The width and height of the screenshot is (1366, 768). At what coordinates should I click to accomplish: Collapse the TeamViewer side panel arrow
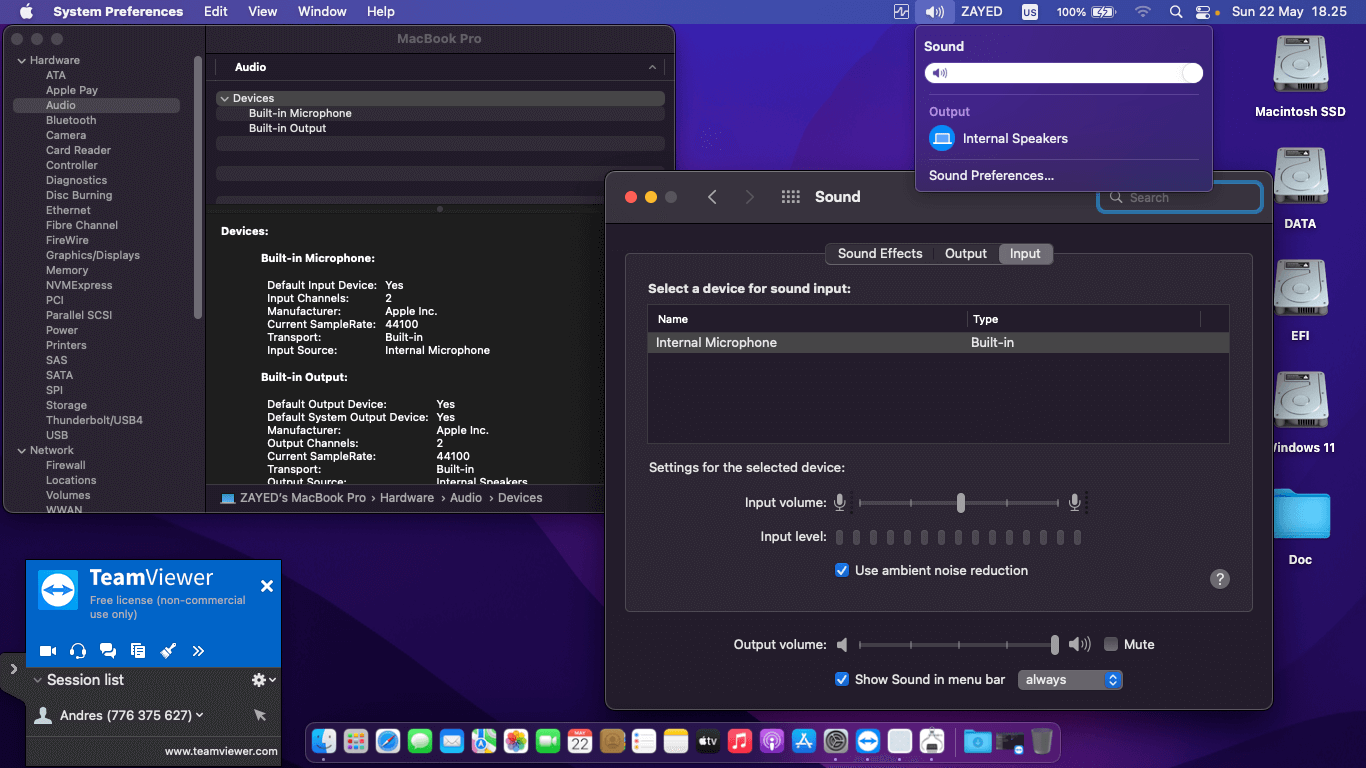pyautogui.click(x=13, y=668)
